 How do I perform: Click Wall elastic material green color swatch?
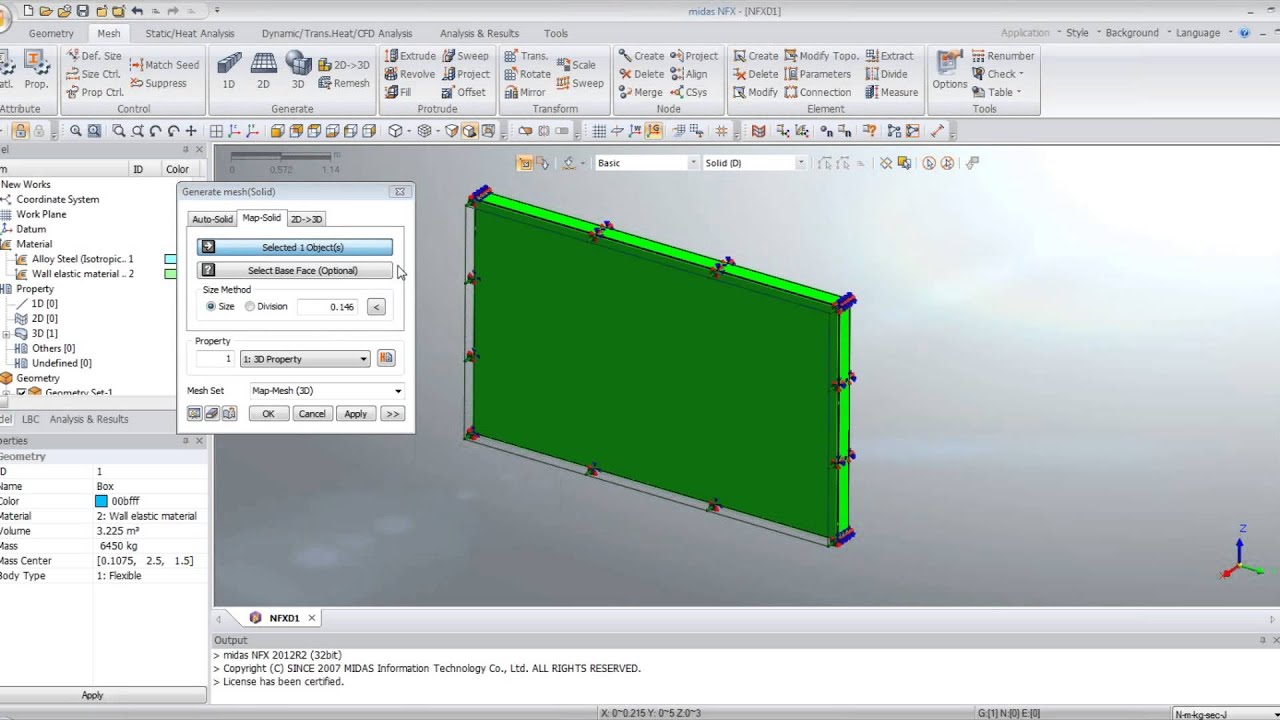coord(171,274)
